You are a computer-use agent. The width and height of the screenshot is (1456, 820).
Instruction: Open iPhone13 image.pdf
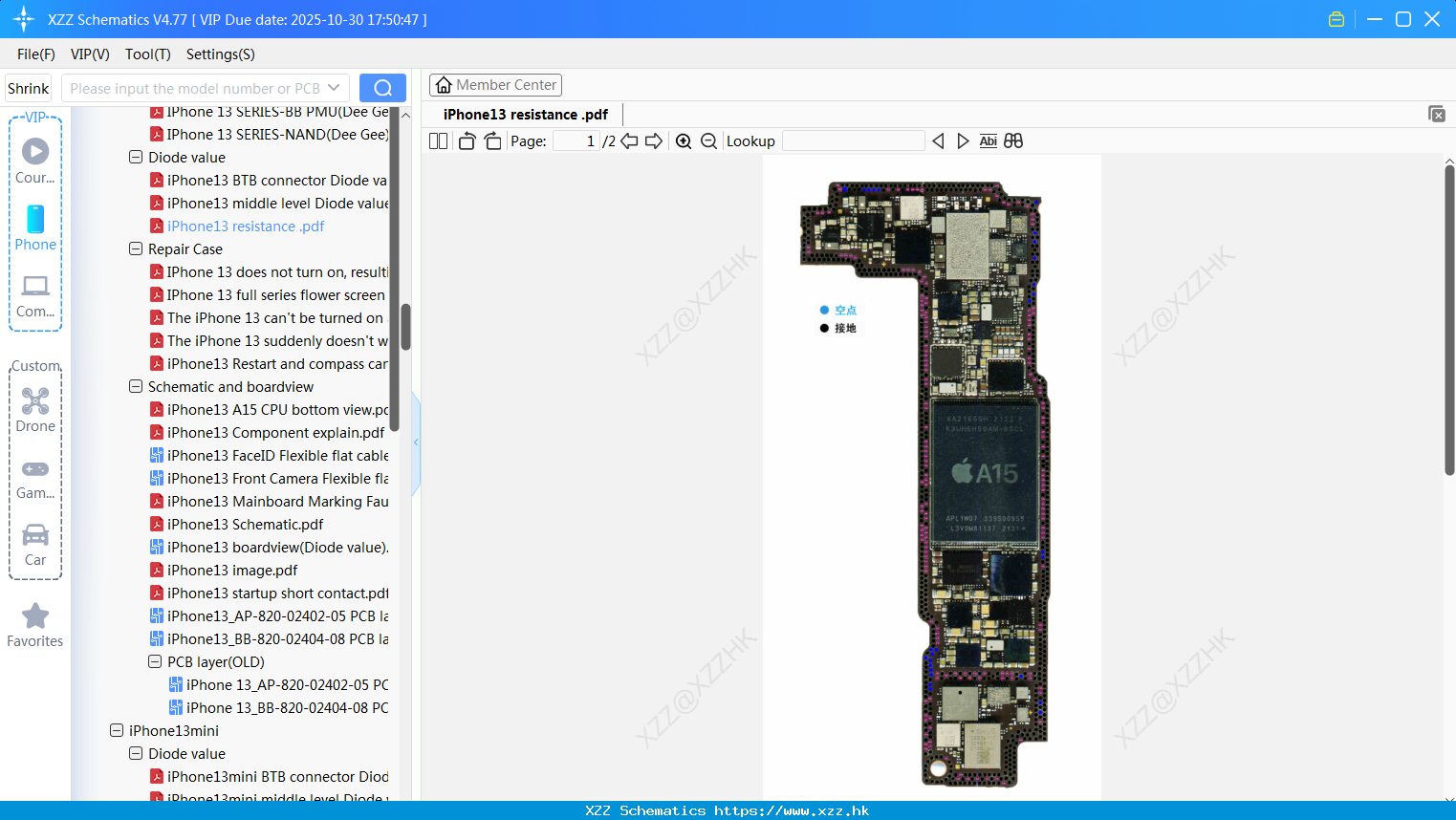232,570
